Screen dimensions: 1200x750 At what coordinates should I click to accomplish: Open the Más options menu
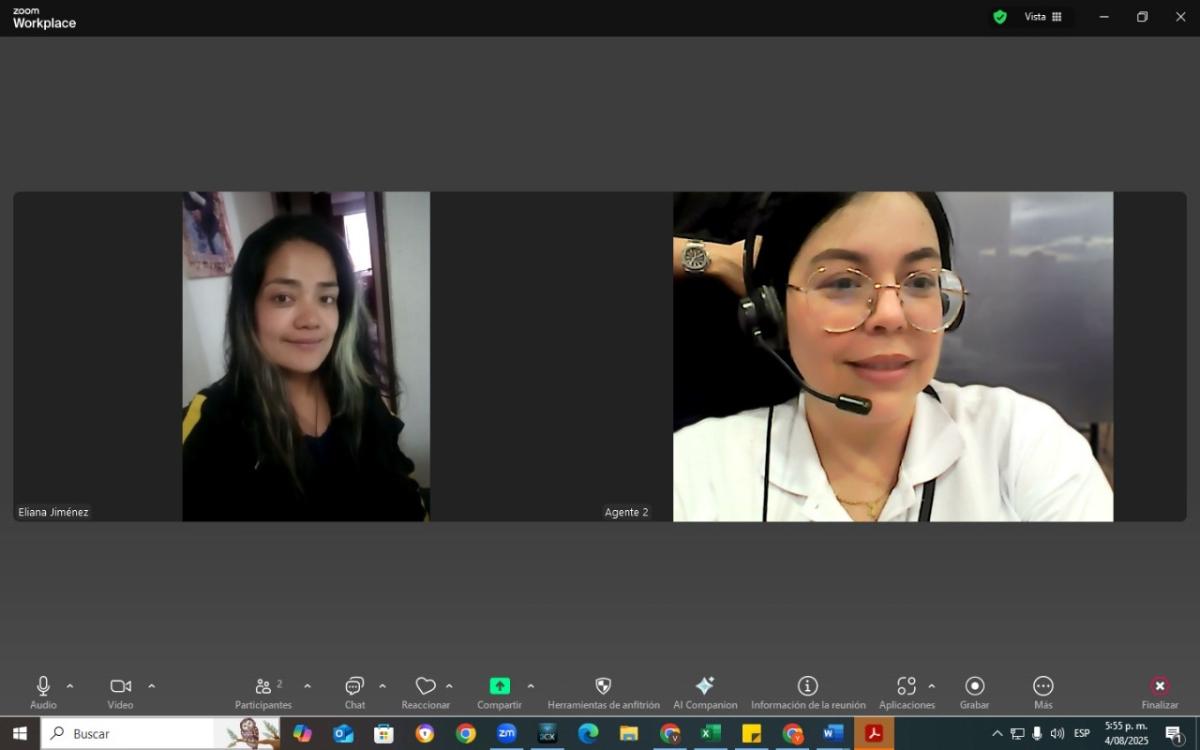(1043, 687)
